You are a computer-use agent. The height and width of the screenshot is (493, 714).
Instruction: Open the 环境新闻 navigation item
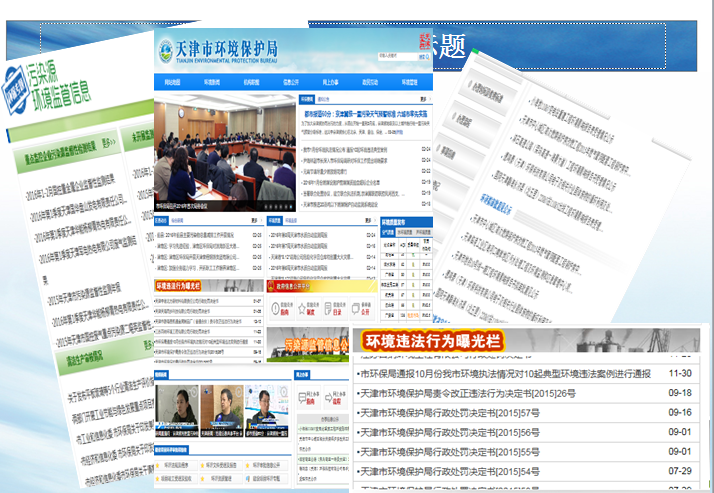click(x=212, y=82)
